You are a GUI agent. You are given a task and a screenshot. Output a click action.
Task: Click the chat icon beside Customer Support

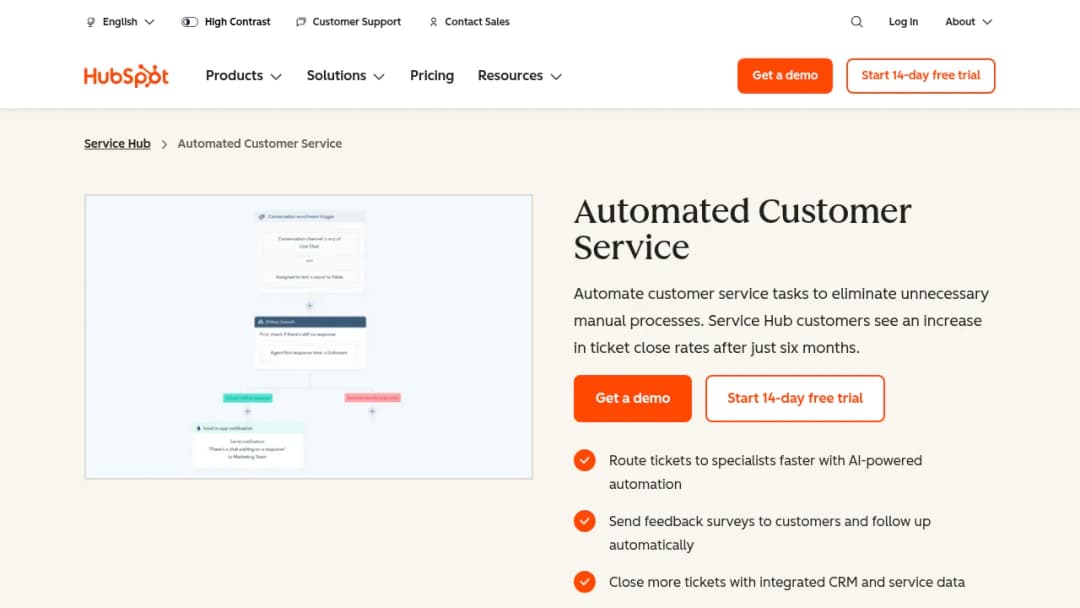[x=300, y=22]
